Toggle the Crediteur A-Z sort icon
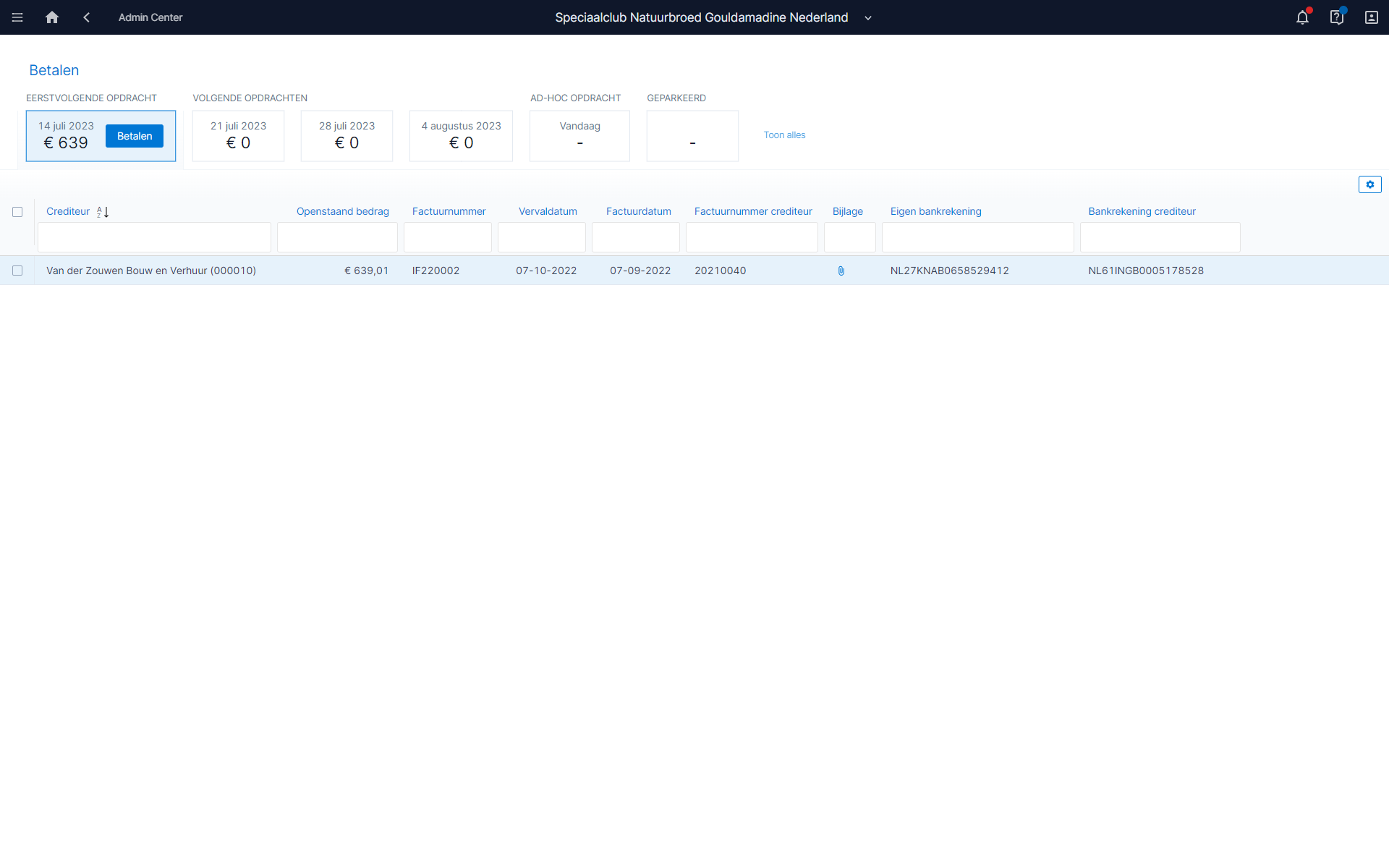The height and width of the screenshot is (868, 1389). point(103,212)
